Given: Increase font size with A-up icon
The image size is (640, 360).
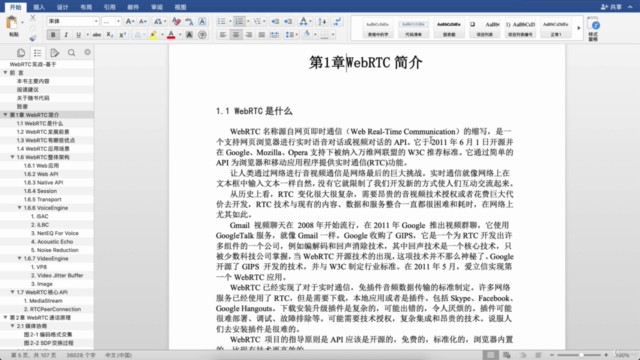Looking at the screenshot, I should coord(130,21).
